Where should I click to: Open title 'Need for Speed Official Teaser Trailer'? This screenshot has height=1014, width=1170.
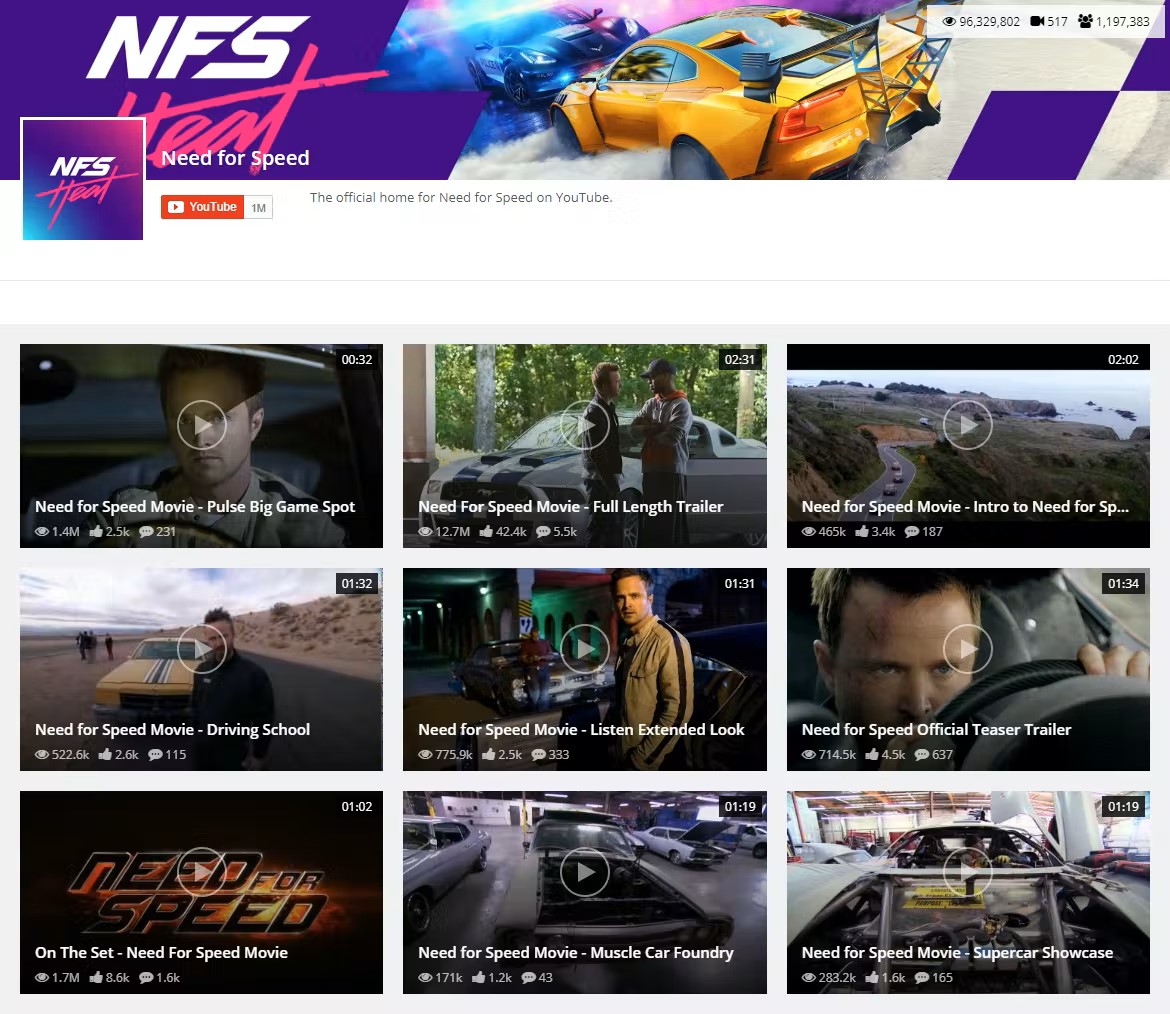click(936, 730)
